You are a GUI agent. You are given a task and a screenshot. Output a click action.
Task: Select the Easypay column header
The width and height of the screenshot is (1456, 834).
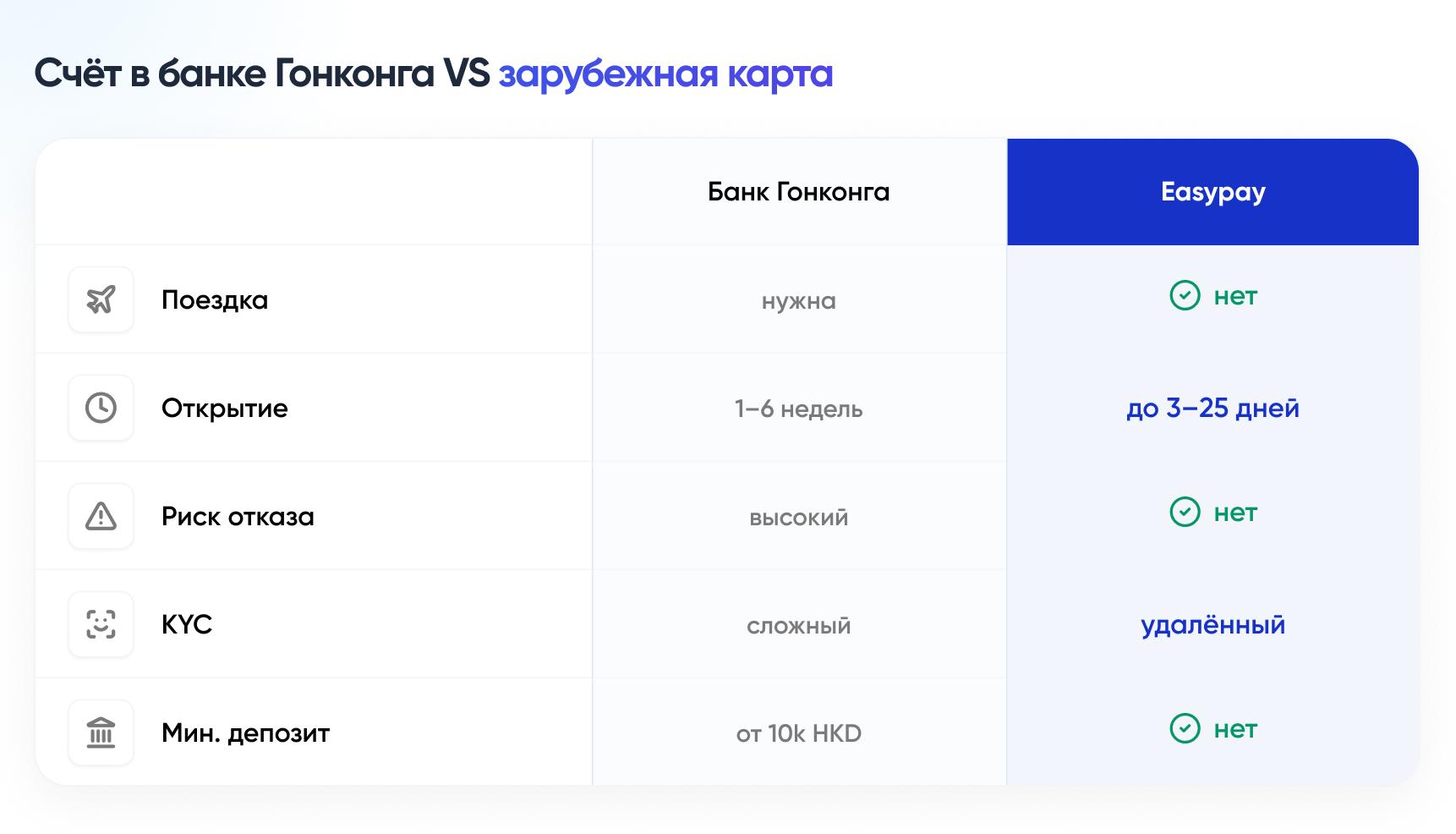point(1212,192)
